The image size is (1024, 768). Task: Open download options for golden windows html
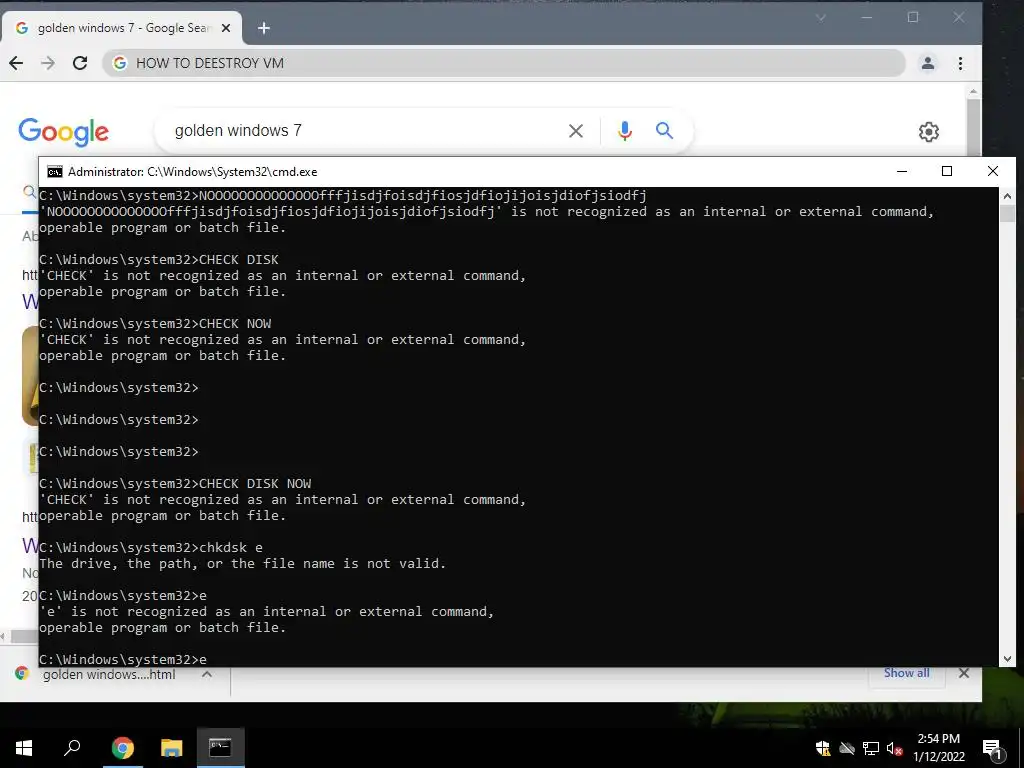(206, 675)
